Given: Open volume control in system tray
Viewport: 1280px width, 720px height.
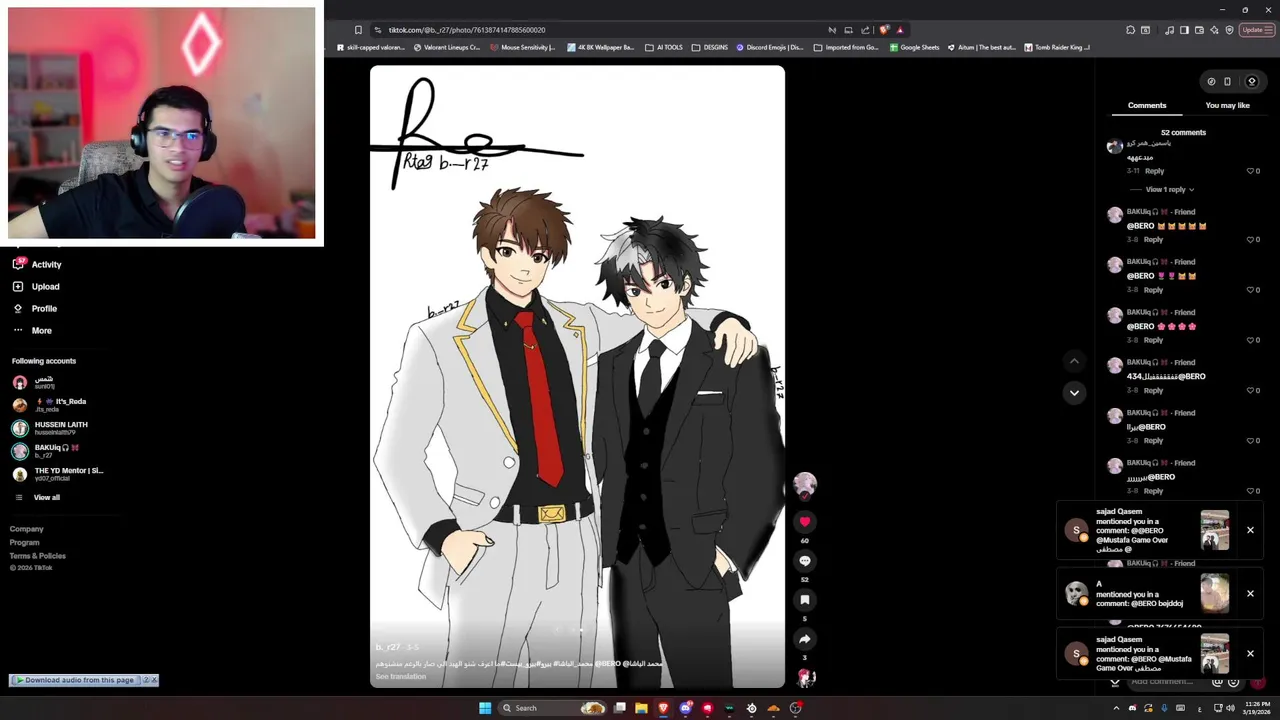Looking at the screenshot, I should [1230, 709].
